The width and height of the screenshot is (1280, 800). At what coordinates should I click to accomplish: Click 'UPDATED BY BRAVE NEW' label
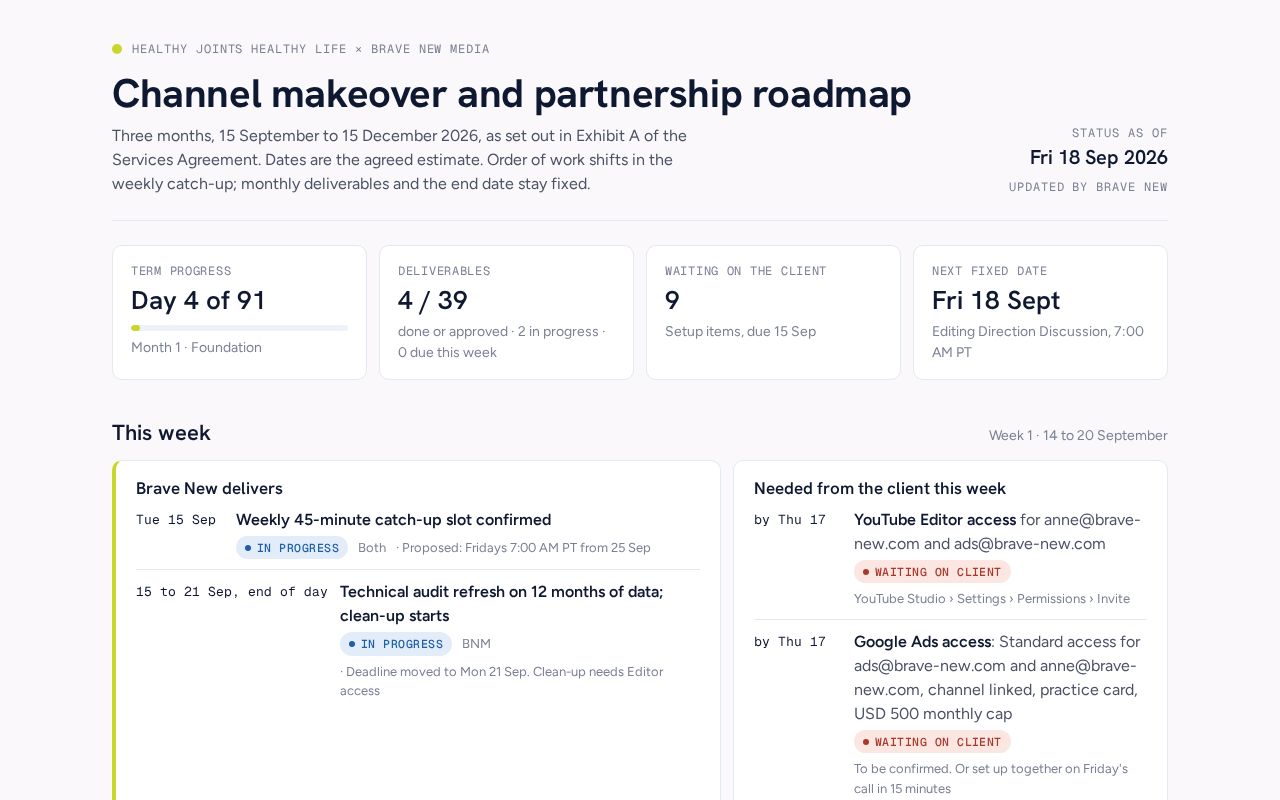pyautogui.click(x=1088, y=187)
